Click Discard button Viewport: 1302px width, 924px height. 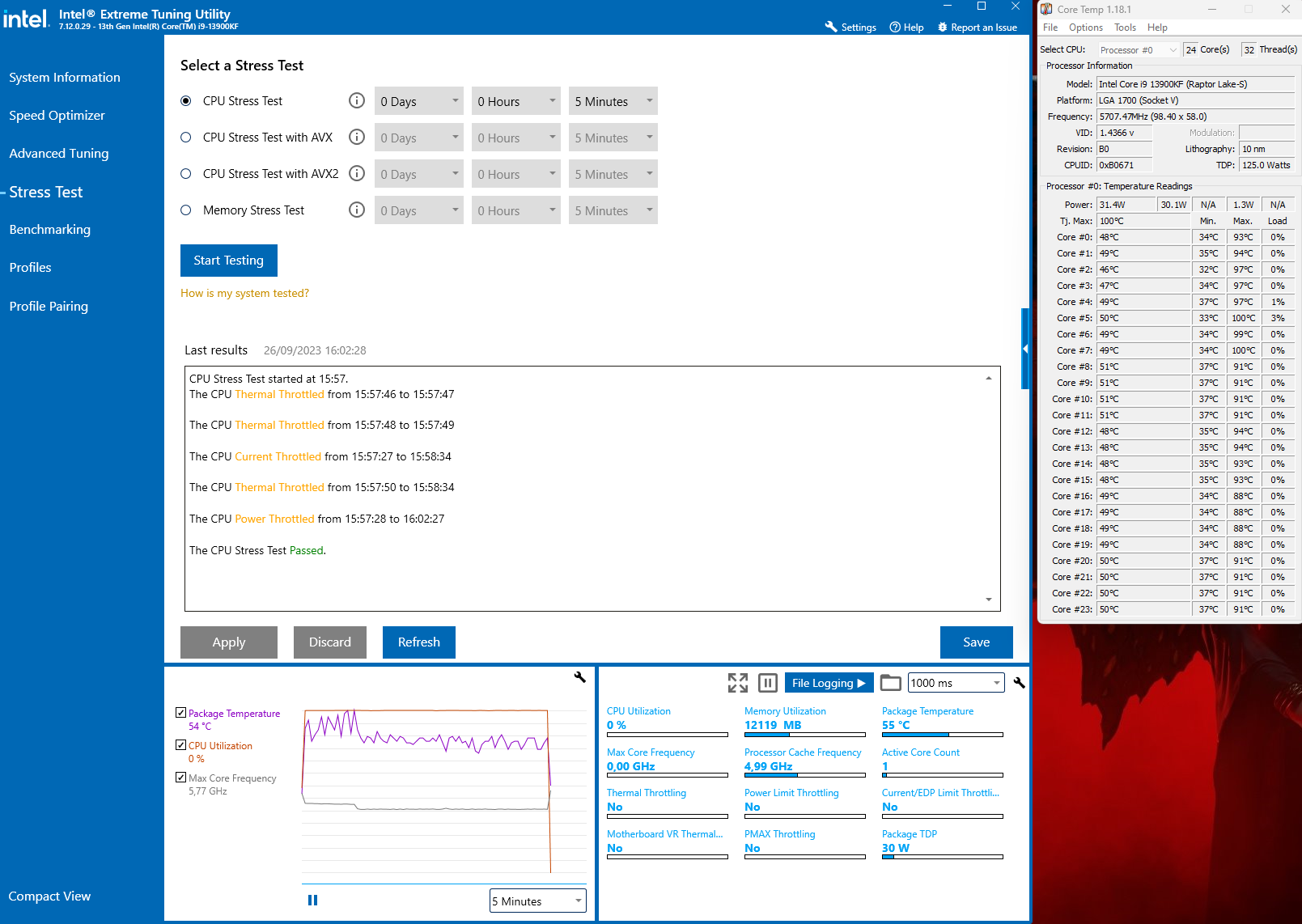[x=330, y=642]
